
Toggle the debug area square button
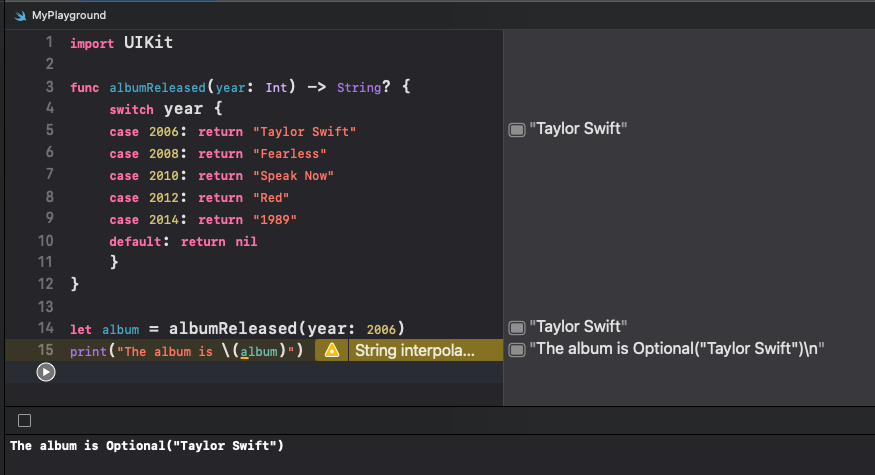25,420
